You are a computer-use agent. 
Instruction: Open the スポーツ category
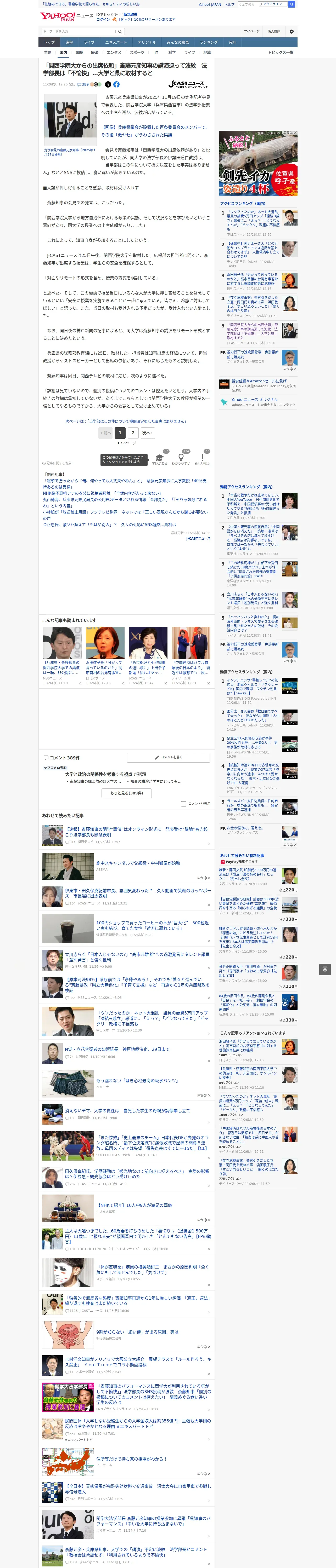click(x=137, y=52)
